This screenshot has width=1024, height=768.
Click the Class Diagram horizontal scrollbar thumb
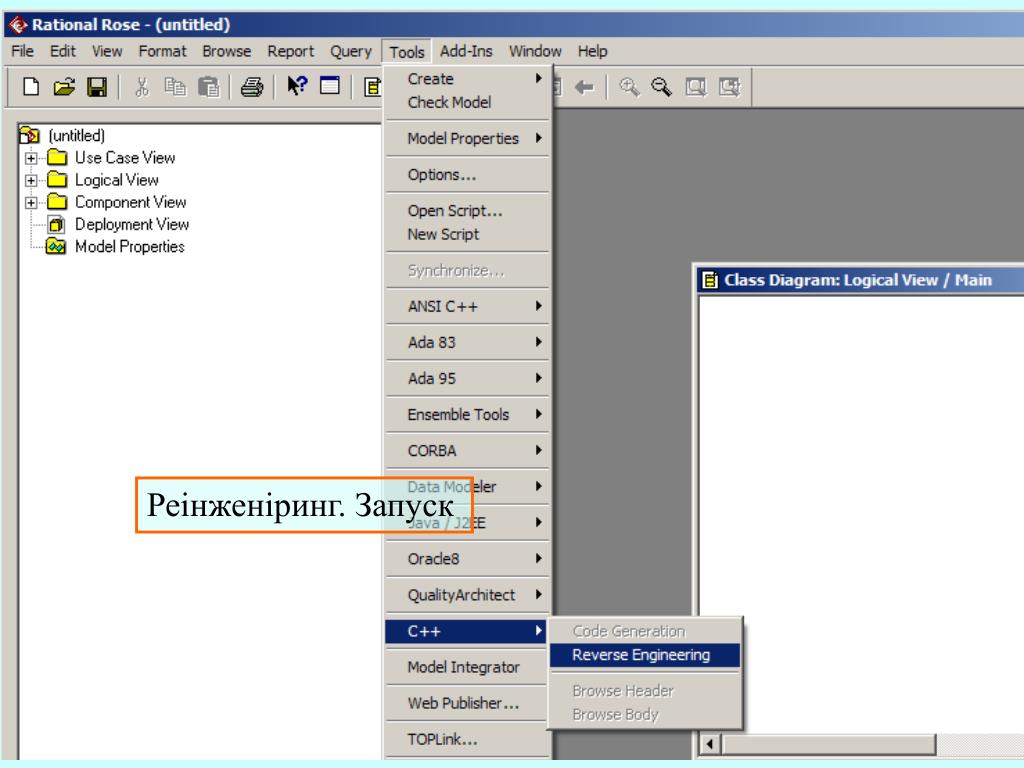pyautogui.click(x=828, y=744)
